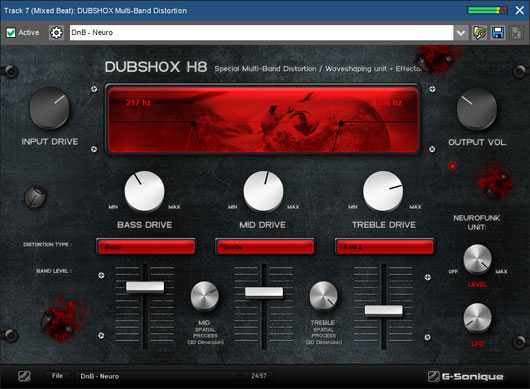Click the bass band level fader handle
Viewport: 530px width, 389px height.
point(145,287)
